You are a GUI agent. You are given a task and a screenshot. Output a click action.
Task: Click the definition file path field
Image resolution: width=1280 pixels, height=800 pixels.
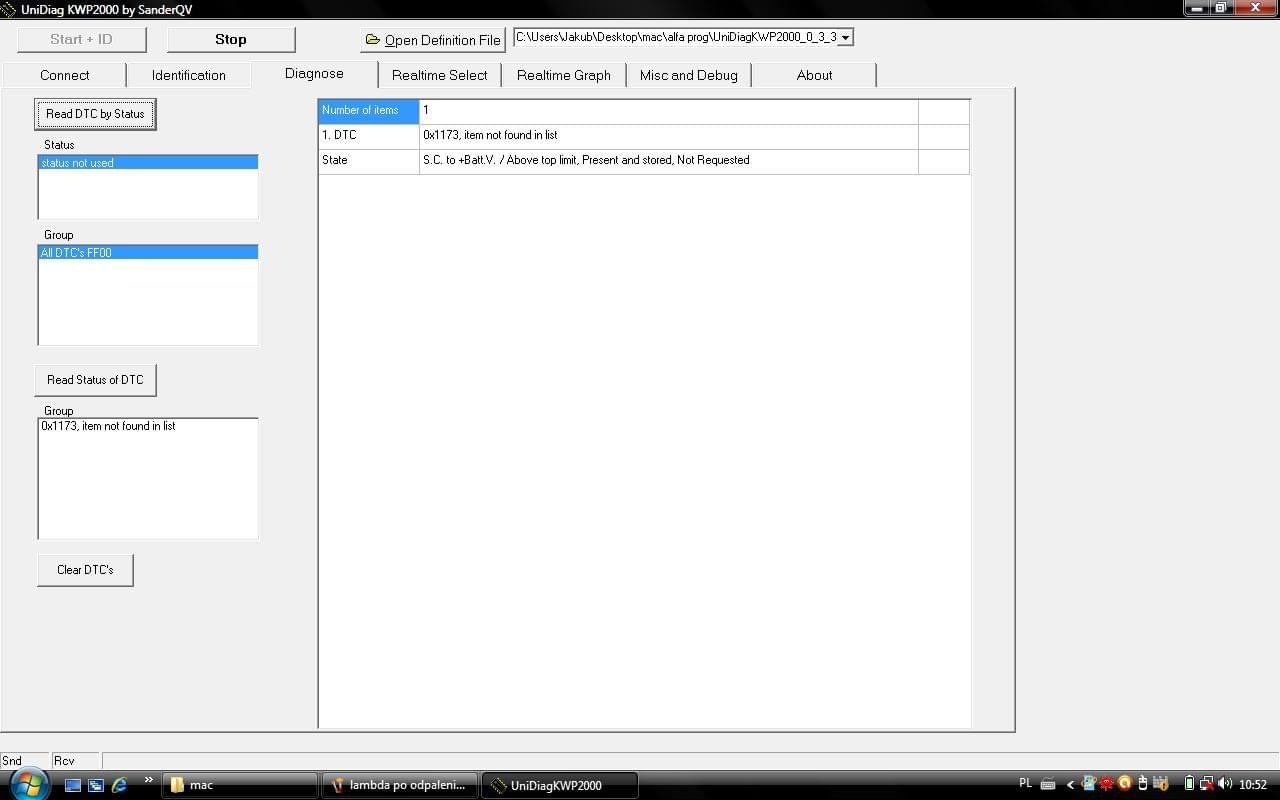(676, 37)
